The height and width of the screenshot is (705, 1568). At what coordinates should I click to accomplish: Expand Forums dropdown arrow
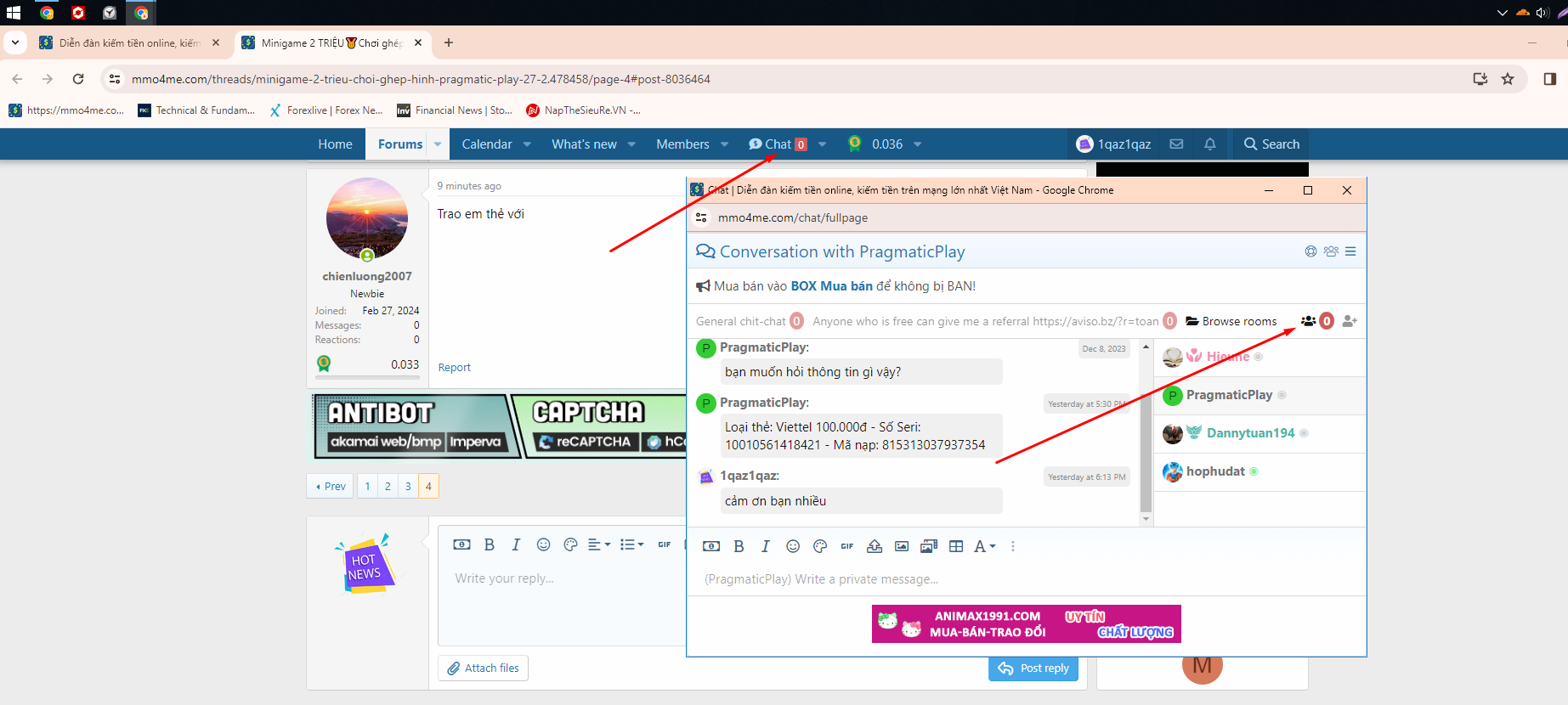(x=438, y=144)
